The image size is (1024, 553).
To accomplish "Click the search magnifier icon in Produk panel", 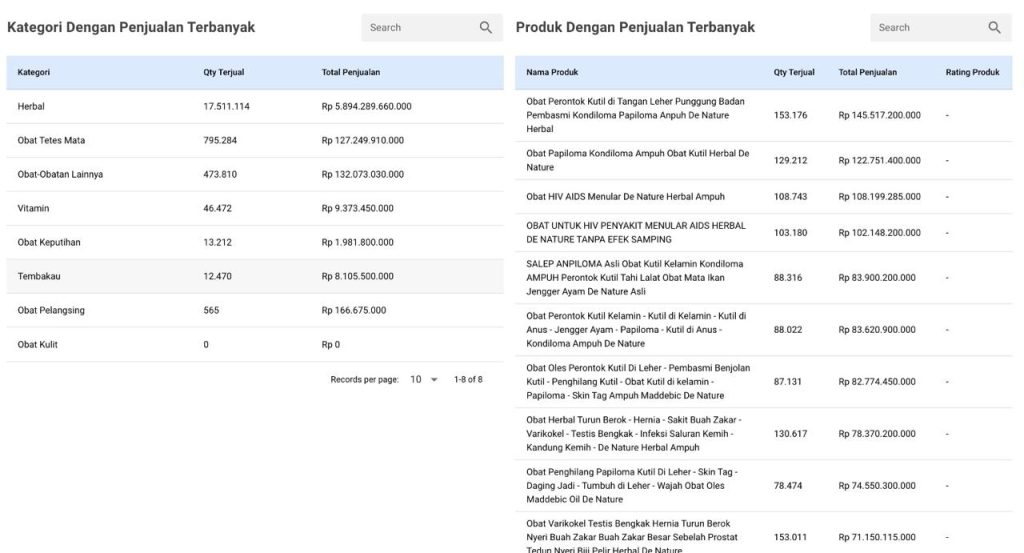I will click(x=994, y=27).
